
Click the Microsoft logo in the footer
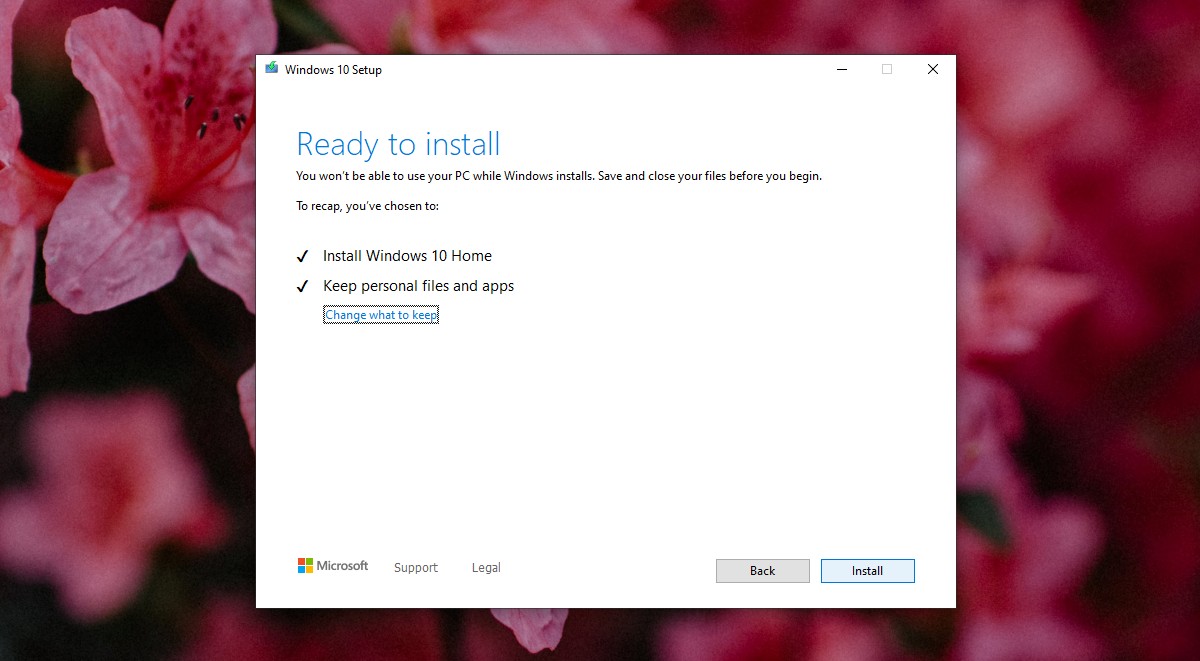(305, 565)
